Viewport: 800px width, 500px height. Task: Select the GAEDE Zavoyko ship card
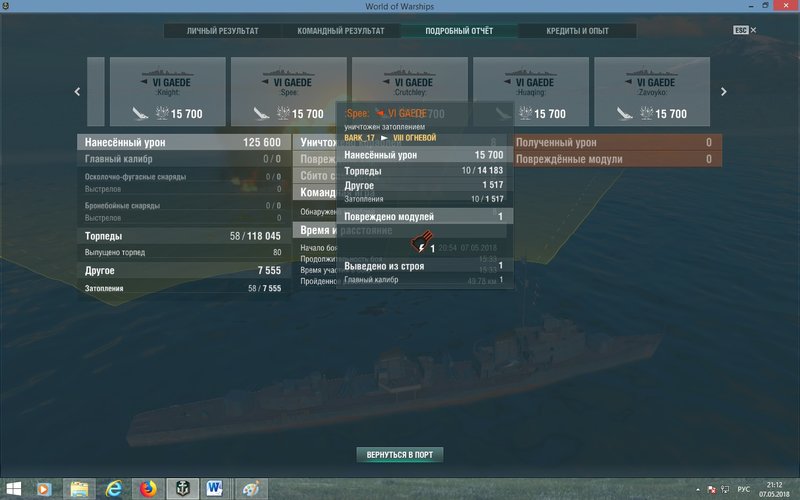click(652, 91)
